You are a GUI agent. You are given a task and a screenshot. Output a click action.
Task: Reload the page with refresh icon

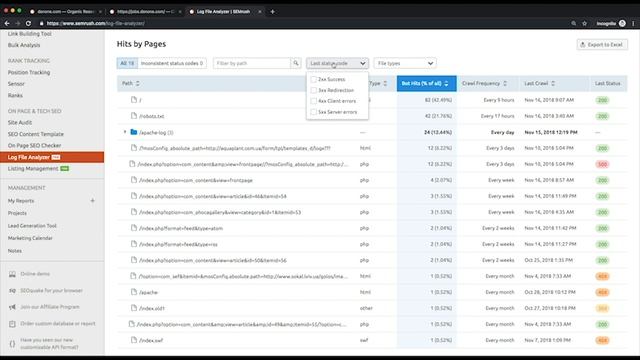tap(28, 23)
